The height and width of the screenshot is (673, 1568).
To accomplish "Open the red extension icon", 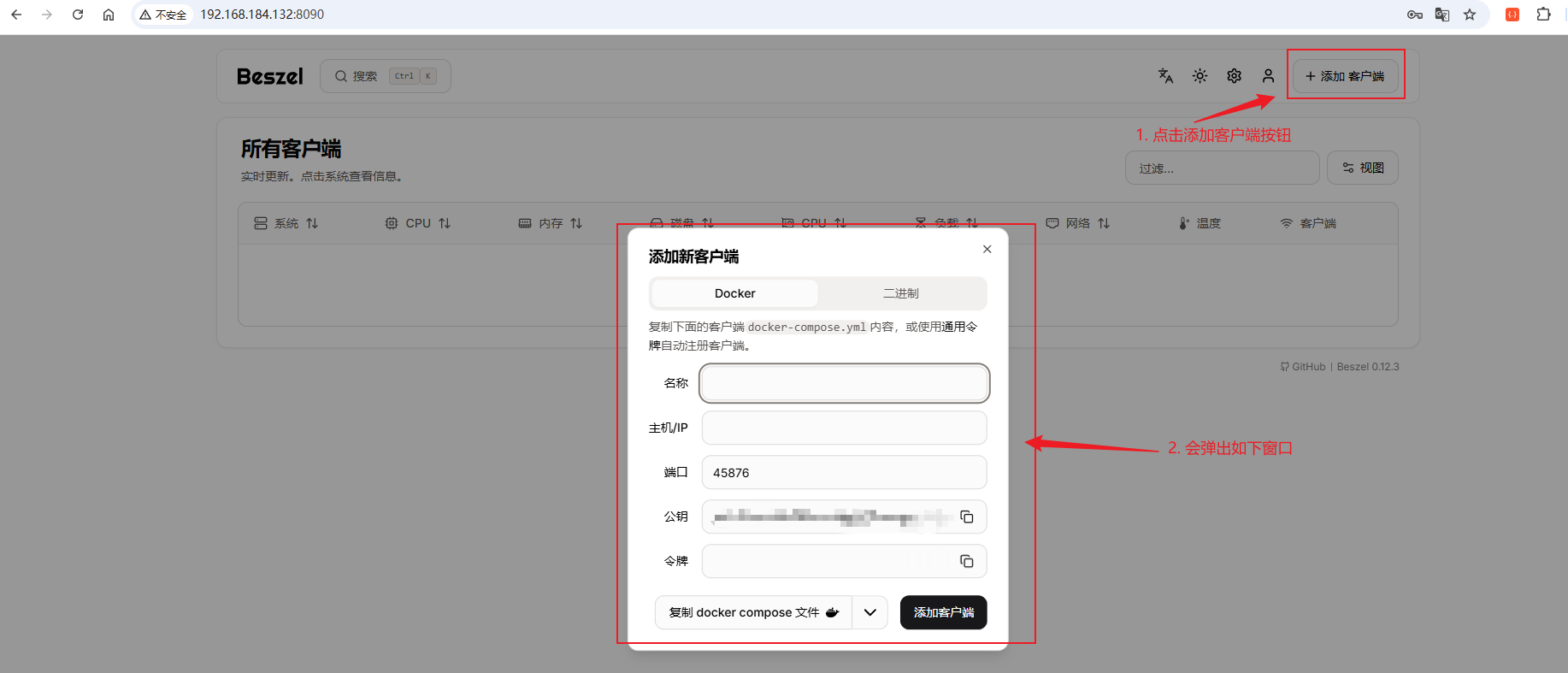I will (1512, 15).
